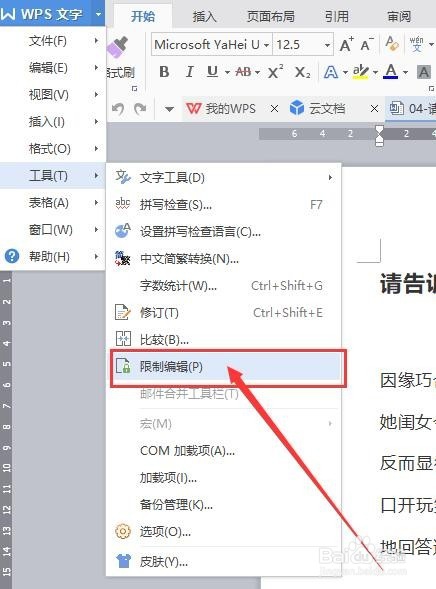The width and height of the screenshot is (436, 589).
Task: Click the Skin shirt icon
Action: [123, 561]
